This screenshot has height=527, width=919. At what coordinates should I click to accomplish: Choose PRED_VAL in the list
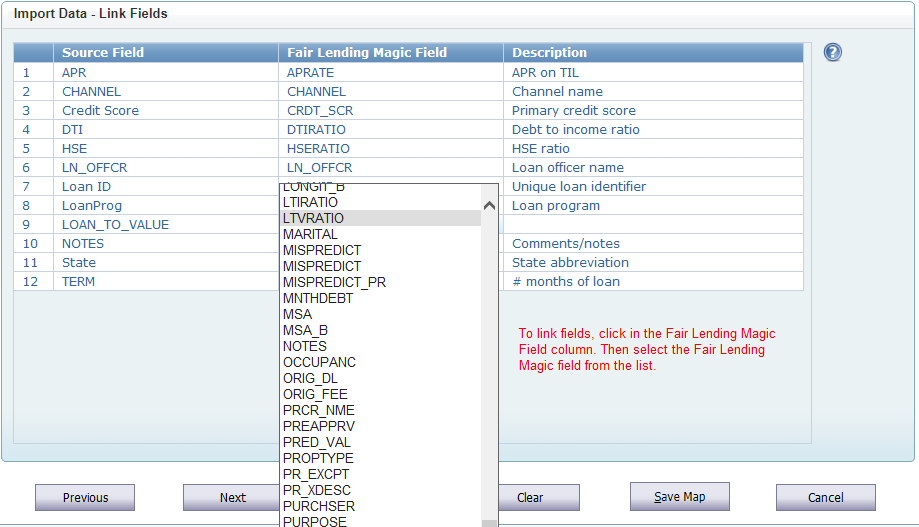pyautogui.click(x=381, y=442)
